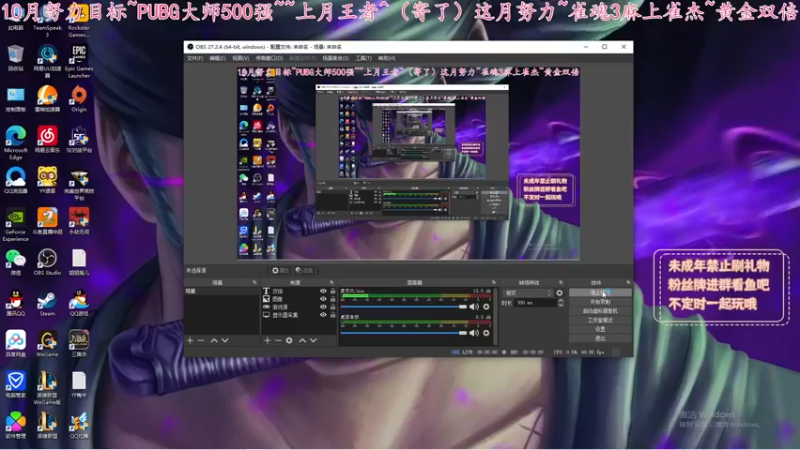Open Settings (设置) from Controls panel
The width and height of the screenshot is (800, 450).
(600, 330)
